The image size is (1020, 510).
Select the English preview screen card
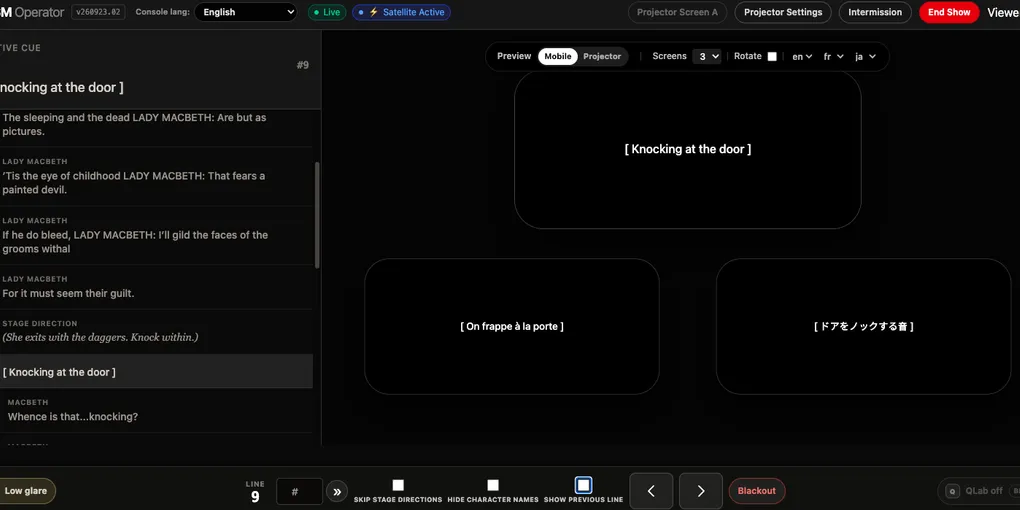(x=688, y=150)
